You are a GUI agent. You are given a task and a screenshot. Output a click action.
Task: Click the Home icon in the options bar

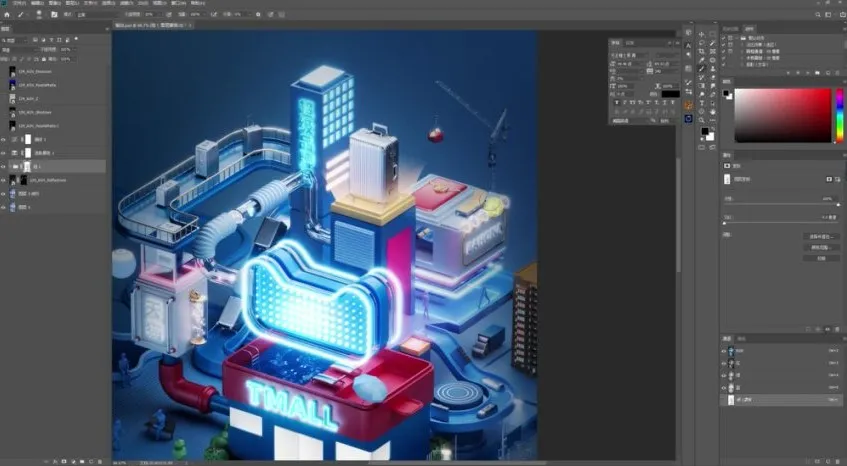[x=6, y=15]
